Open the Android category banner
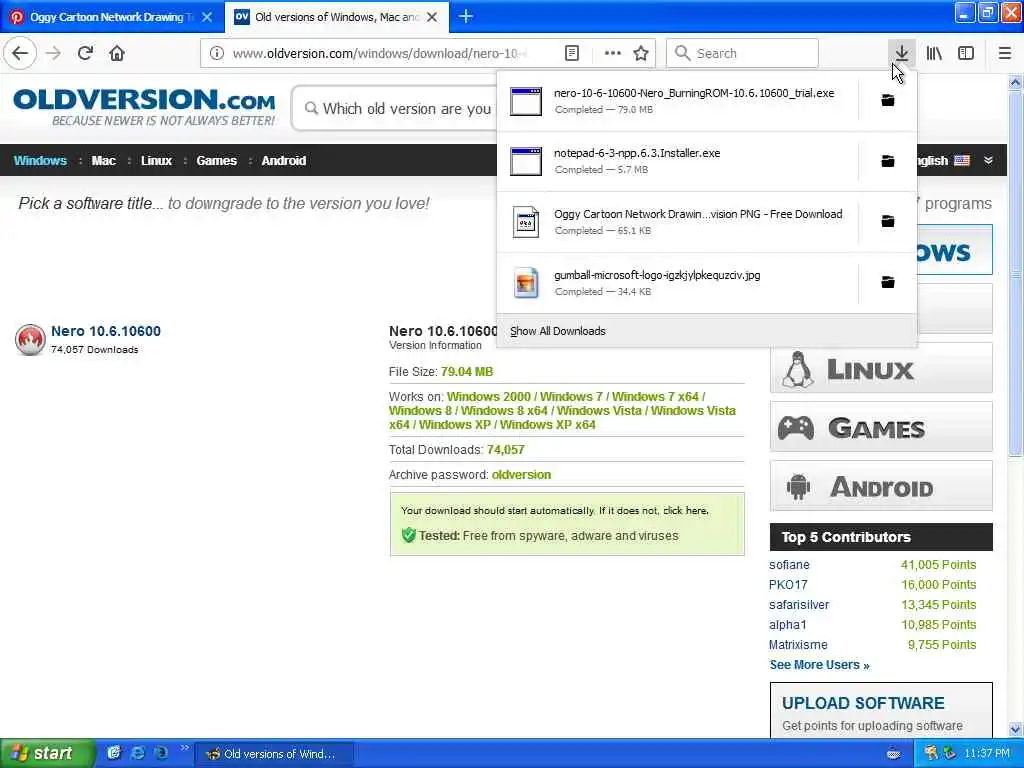This screenshot has height=768, width=1024. click(x=881, y=485)
